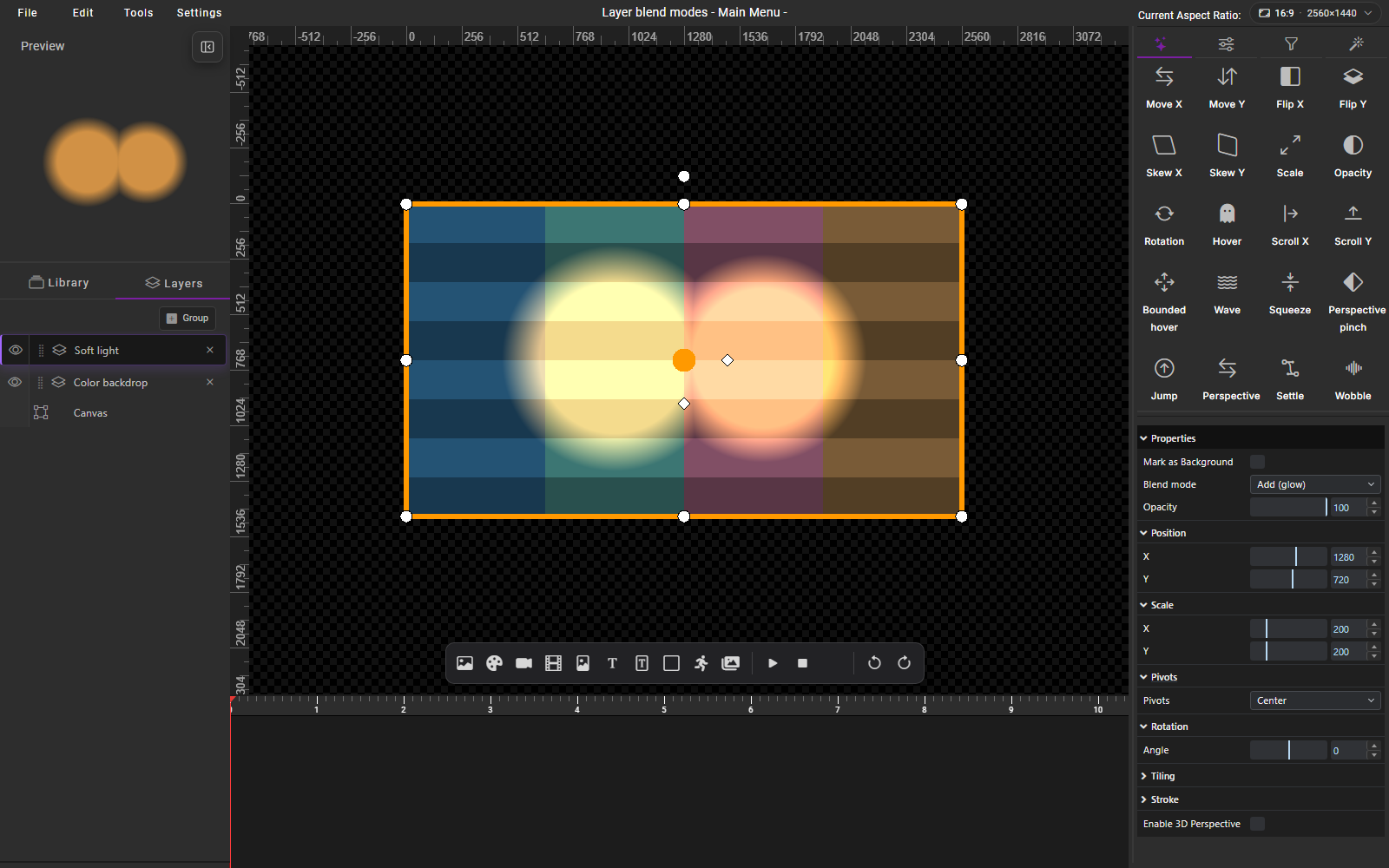
Task: Add a video camera layer from toolbar
Action: (x=523, y=663)
